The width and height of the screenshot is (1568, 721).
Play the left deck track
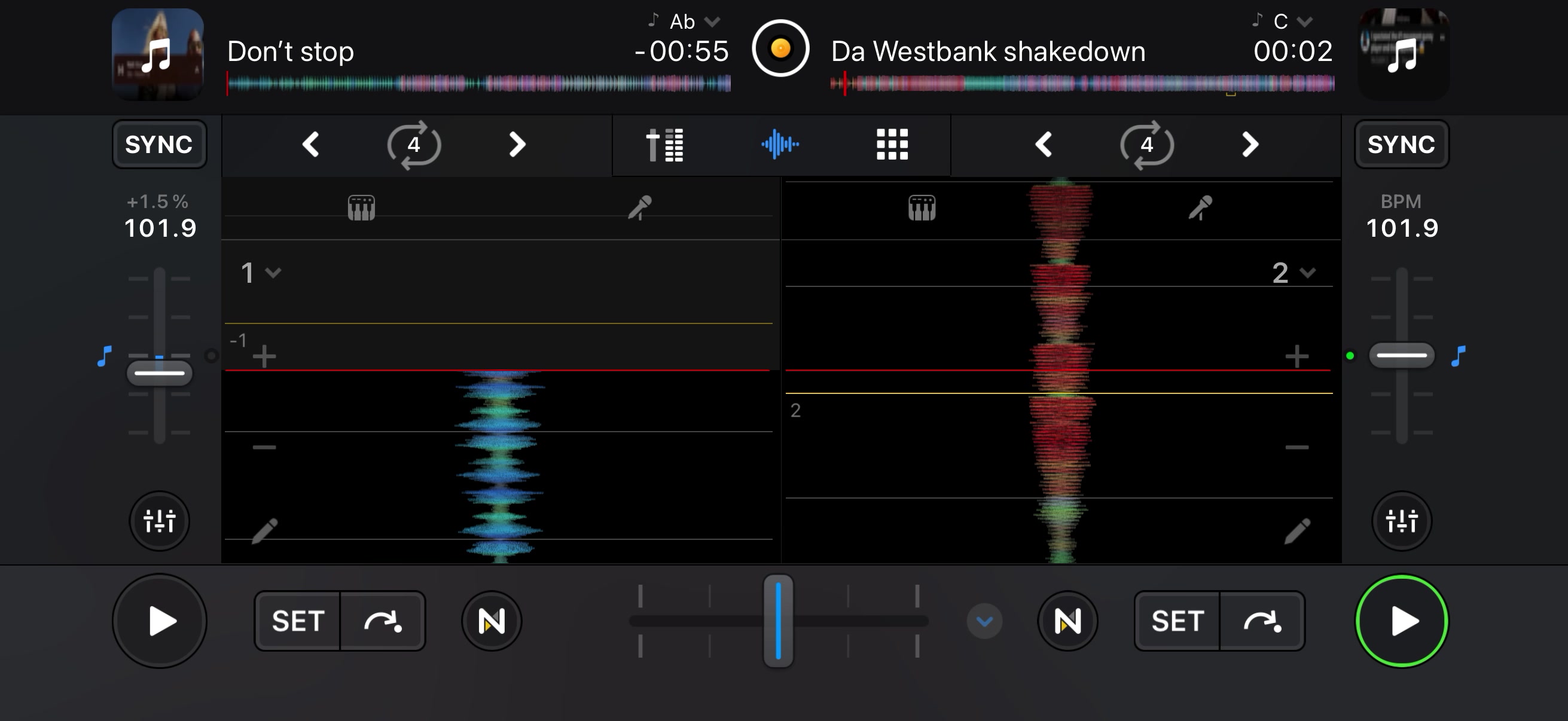tap(160, 621)
